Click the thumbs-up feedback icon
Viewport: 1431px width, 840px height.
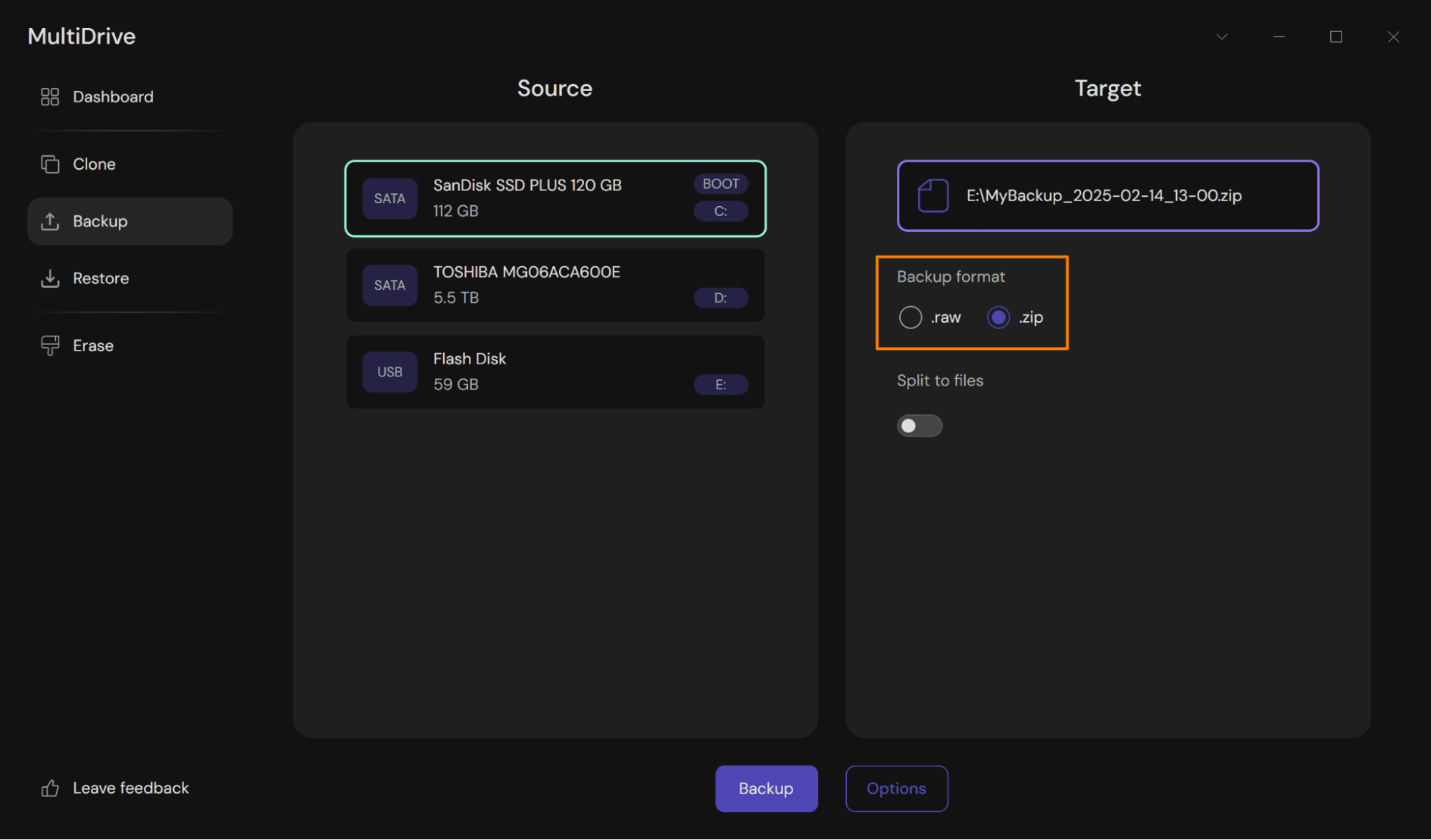[x=49, y=788]
